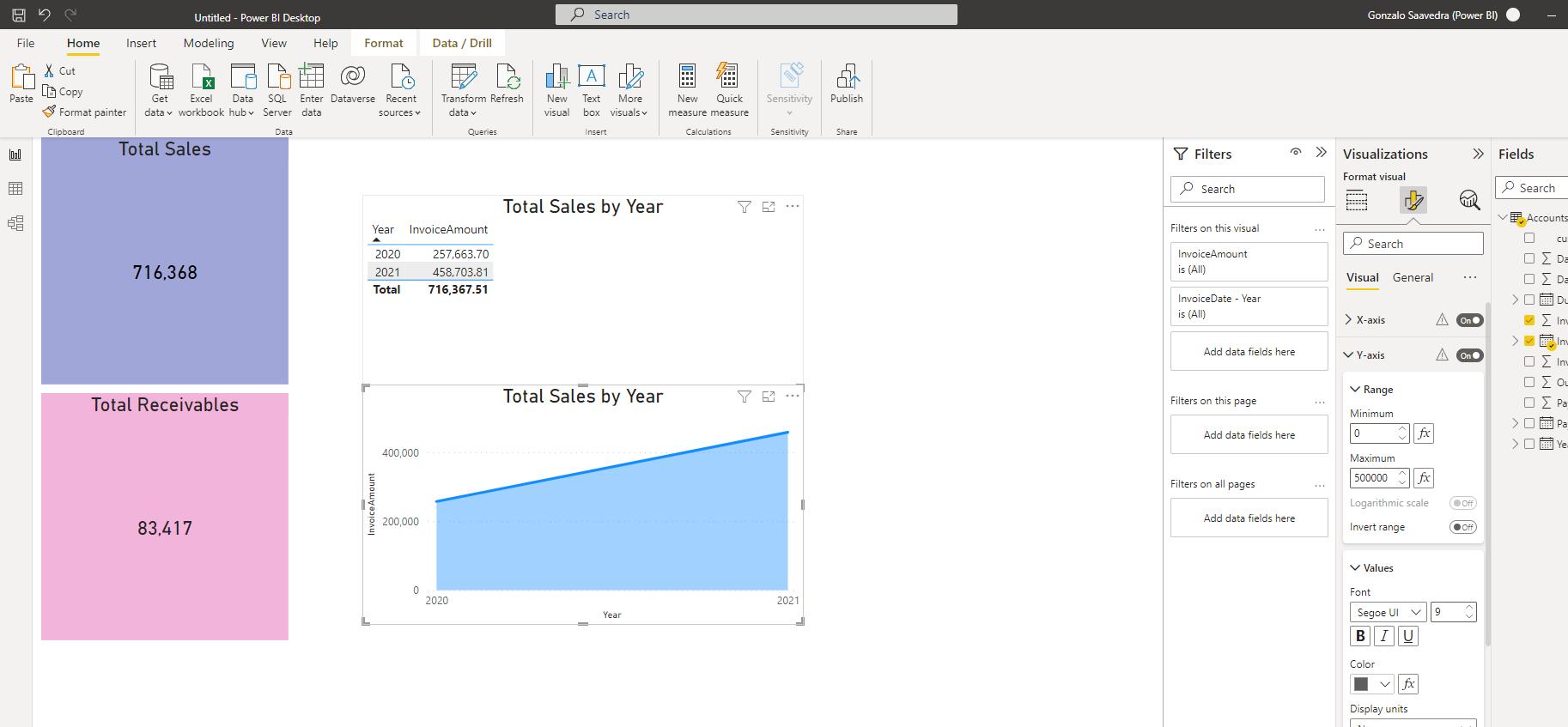Select the Format visual paintbrush icon
This screenshot has width=1568, height=727.
[1413, 201]
